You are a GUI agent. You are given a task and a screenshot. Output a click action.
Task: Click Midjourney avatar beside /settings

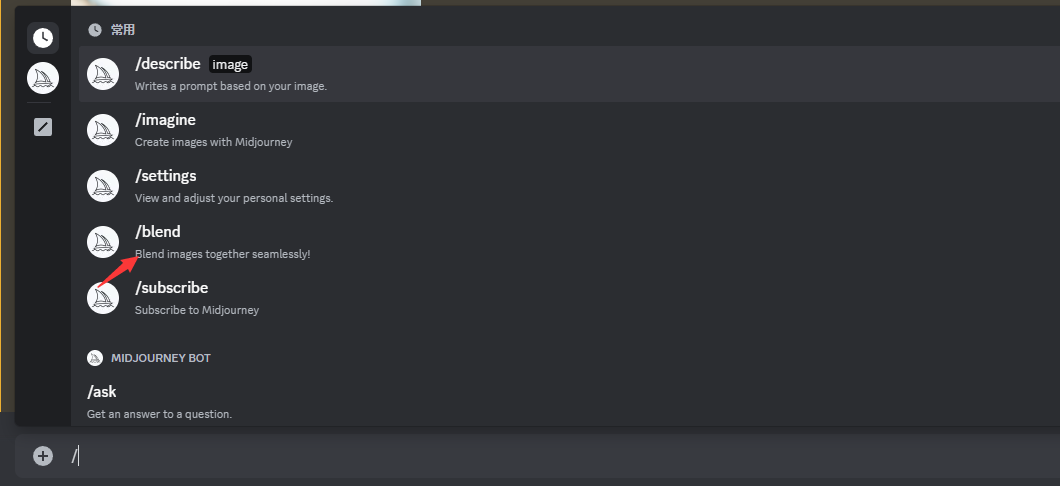point(103,186)
